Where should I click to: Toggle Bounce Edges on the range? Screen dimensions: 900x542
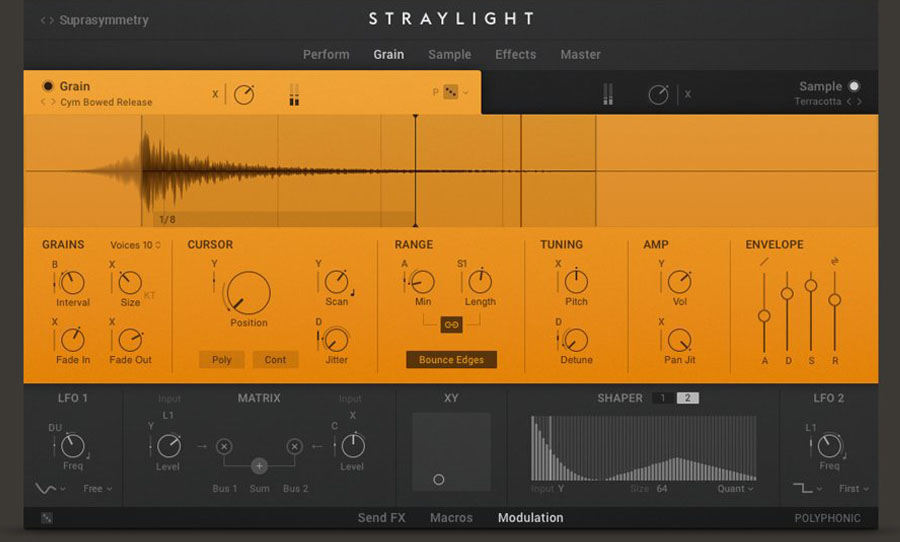(451, 359)
